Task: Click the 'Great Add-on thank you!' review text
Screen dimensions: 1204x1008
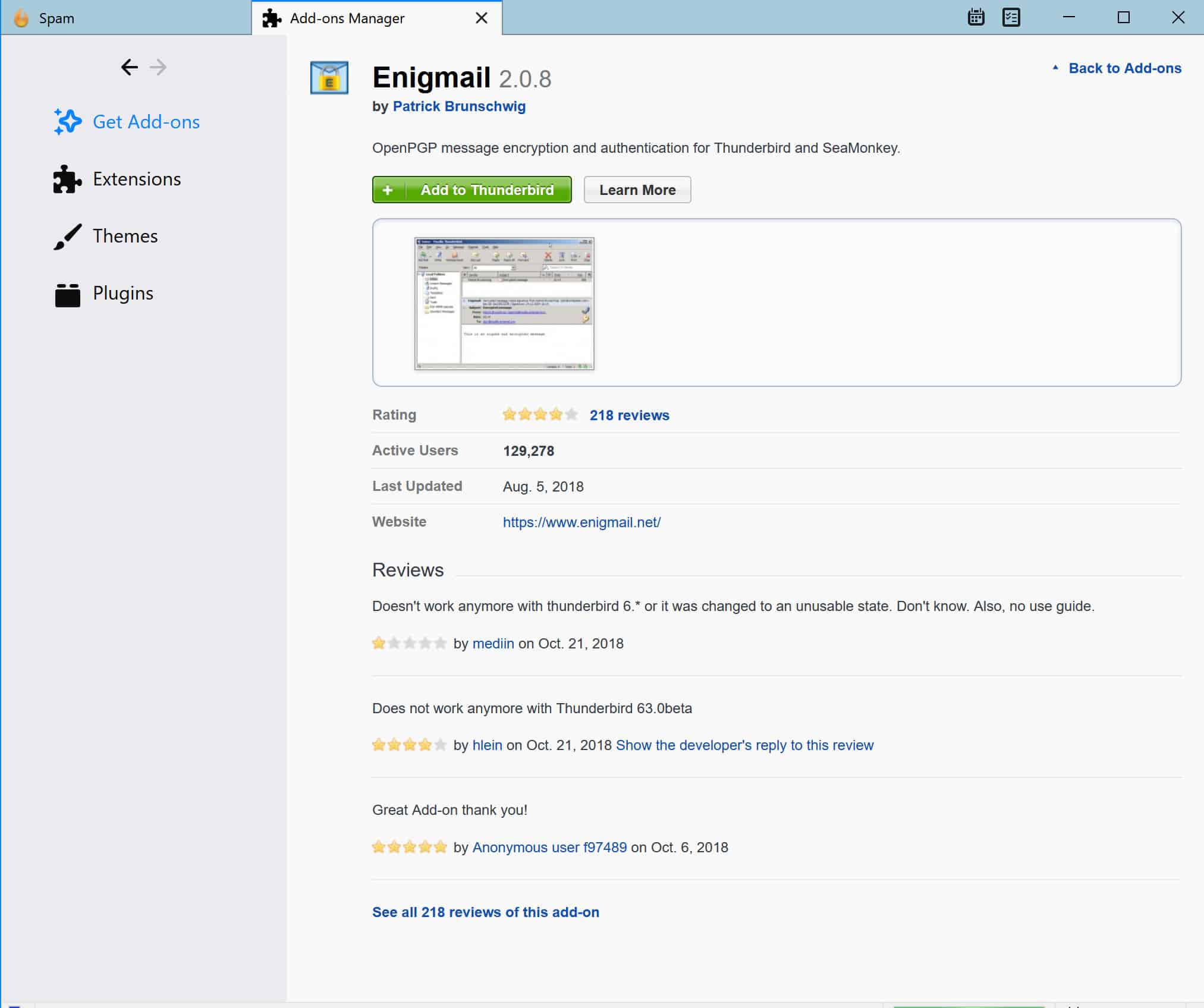Action: 449,810
